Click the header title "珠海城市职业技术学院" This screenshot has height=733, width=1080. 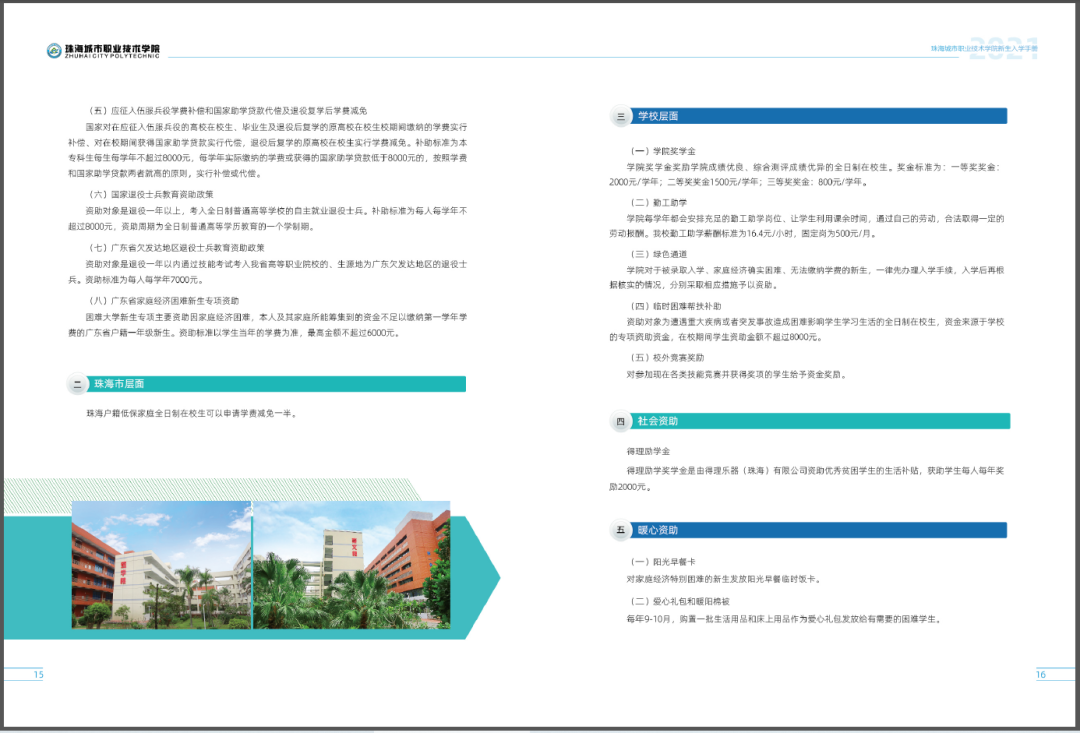click(112, 49)
